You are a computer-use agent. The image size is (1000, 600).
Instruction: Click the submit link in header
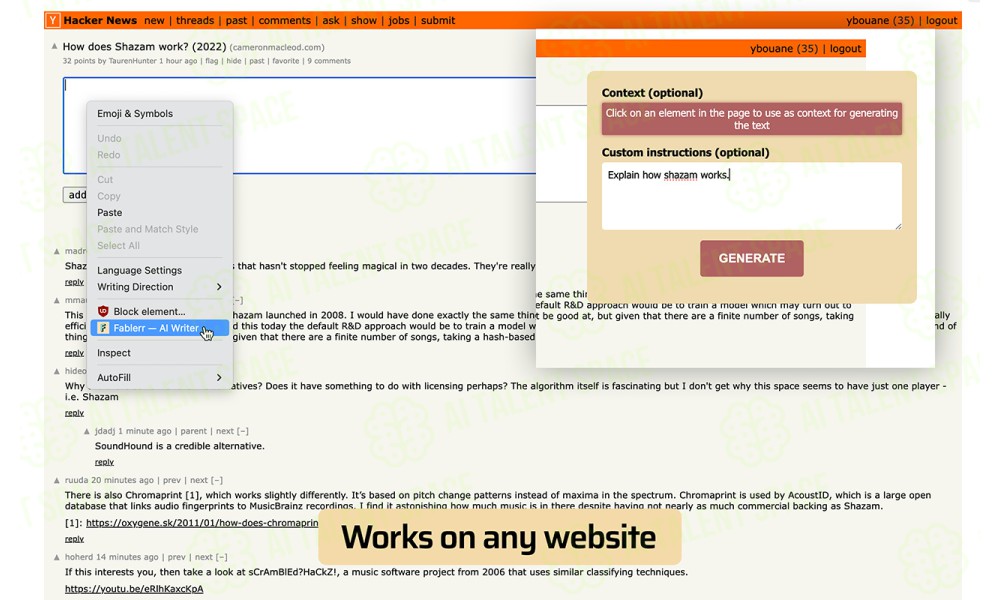[x=438, y=20]
